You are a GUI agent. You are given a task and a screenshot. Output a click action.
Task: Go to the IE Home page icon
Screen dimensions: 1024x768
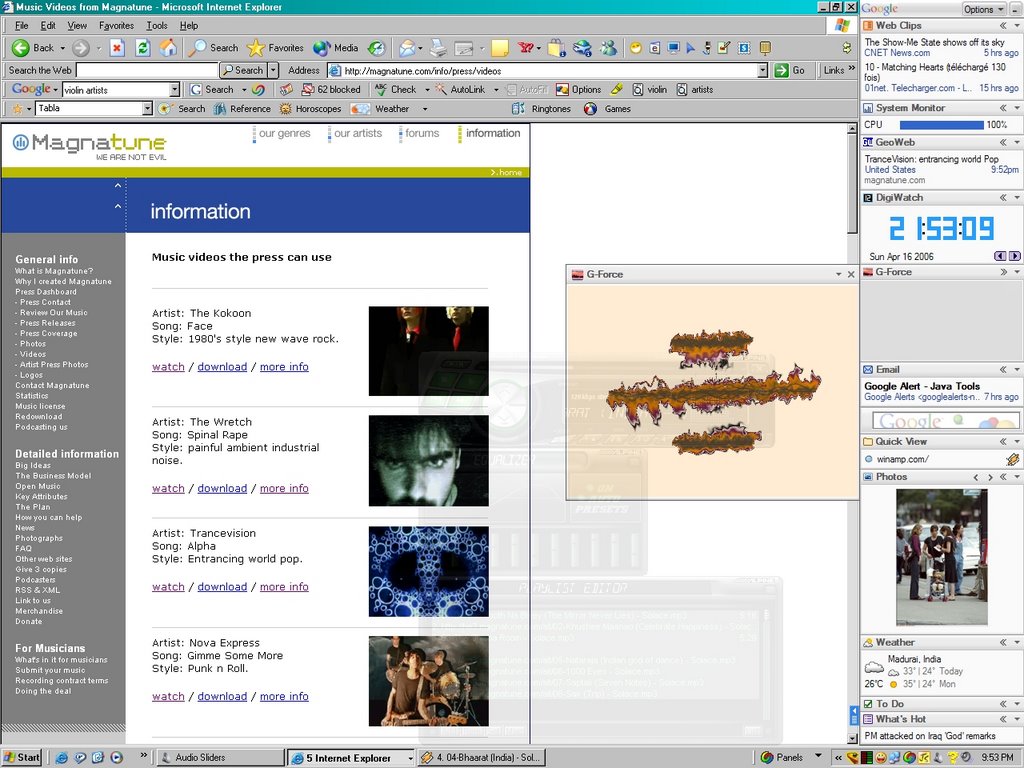(168, 48)
